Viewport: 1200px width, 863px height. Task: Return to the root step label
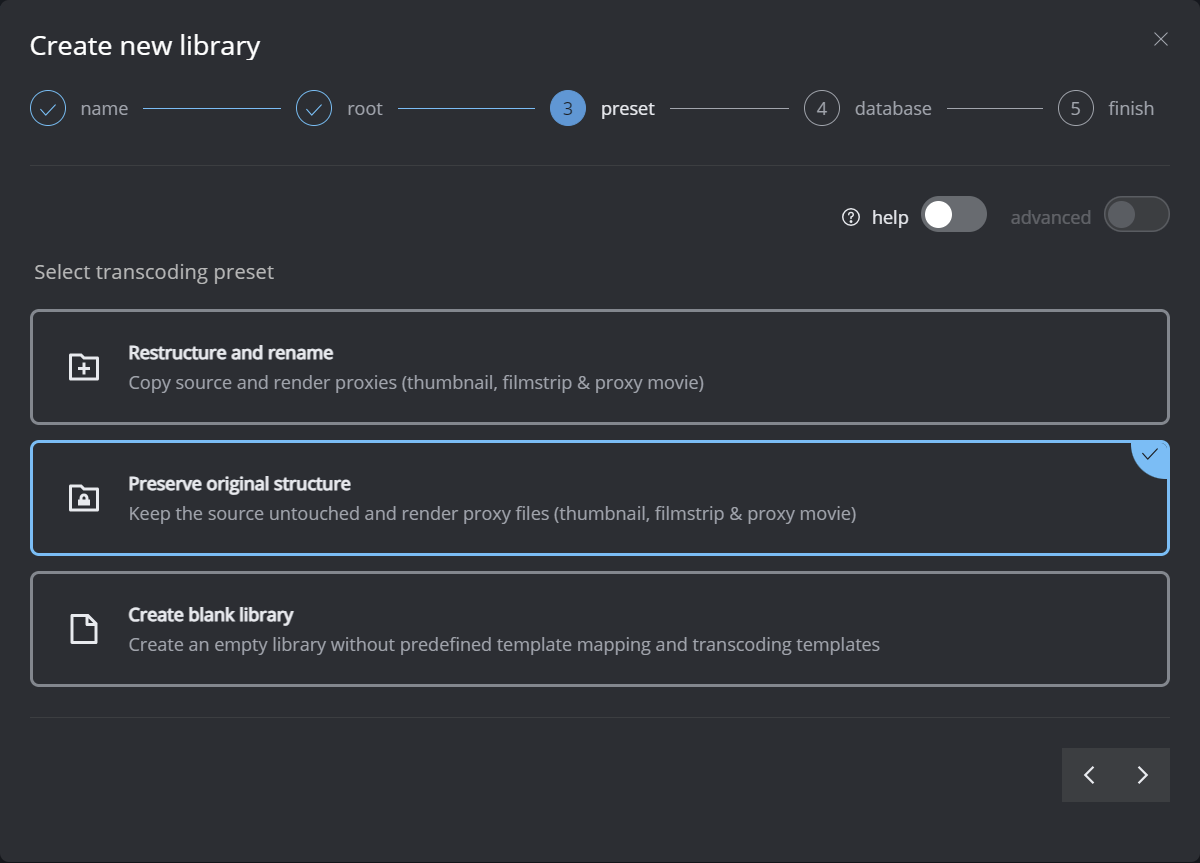point(364,109)
